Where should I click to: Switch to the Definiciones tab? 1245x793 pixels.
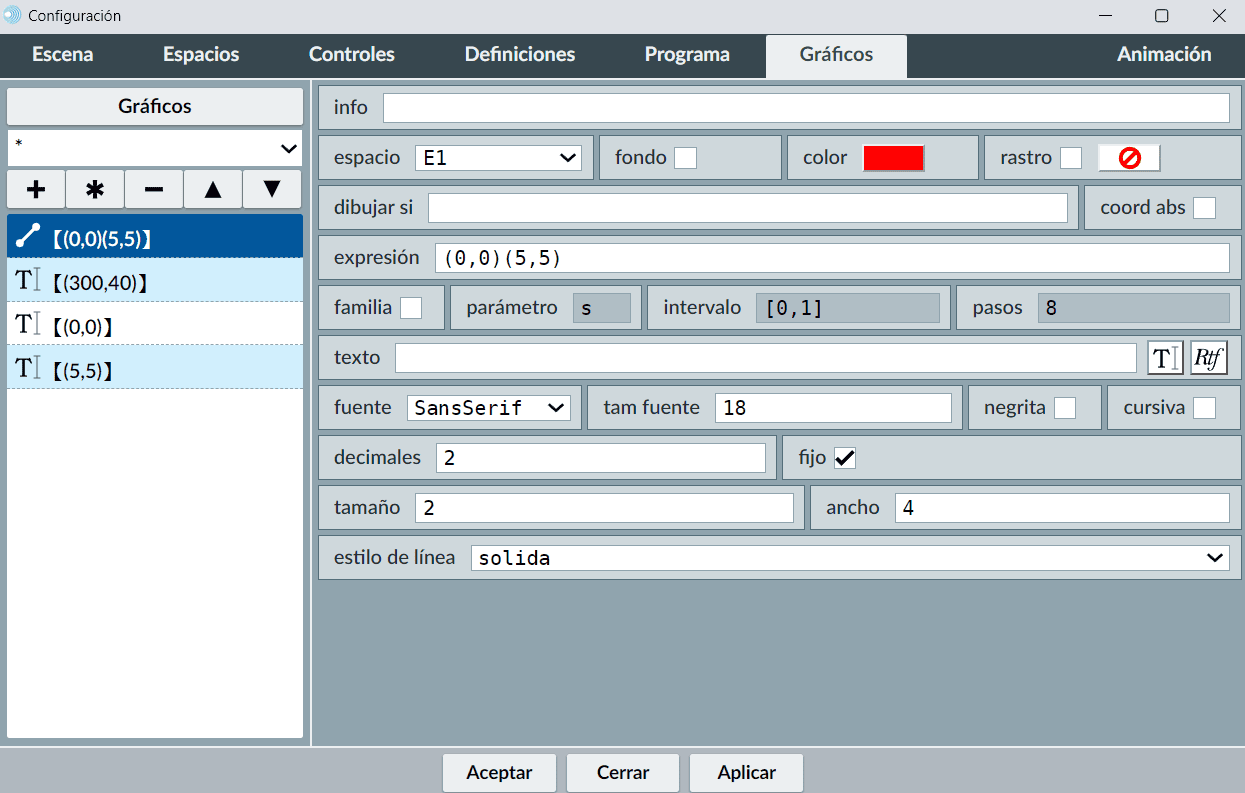click(520, 55)
